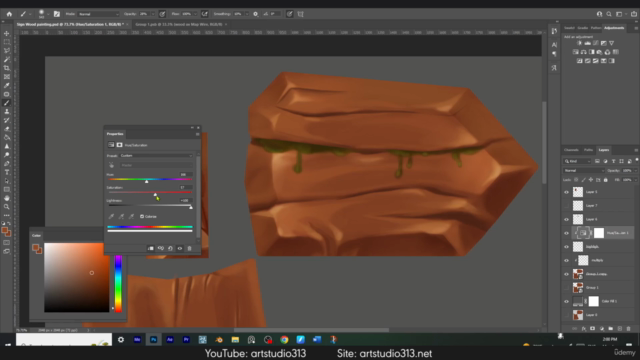Viewport: 640px width, 360px height.
Task: Add a layer mask from Layers panel
Action: point(593,329)
